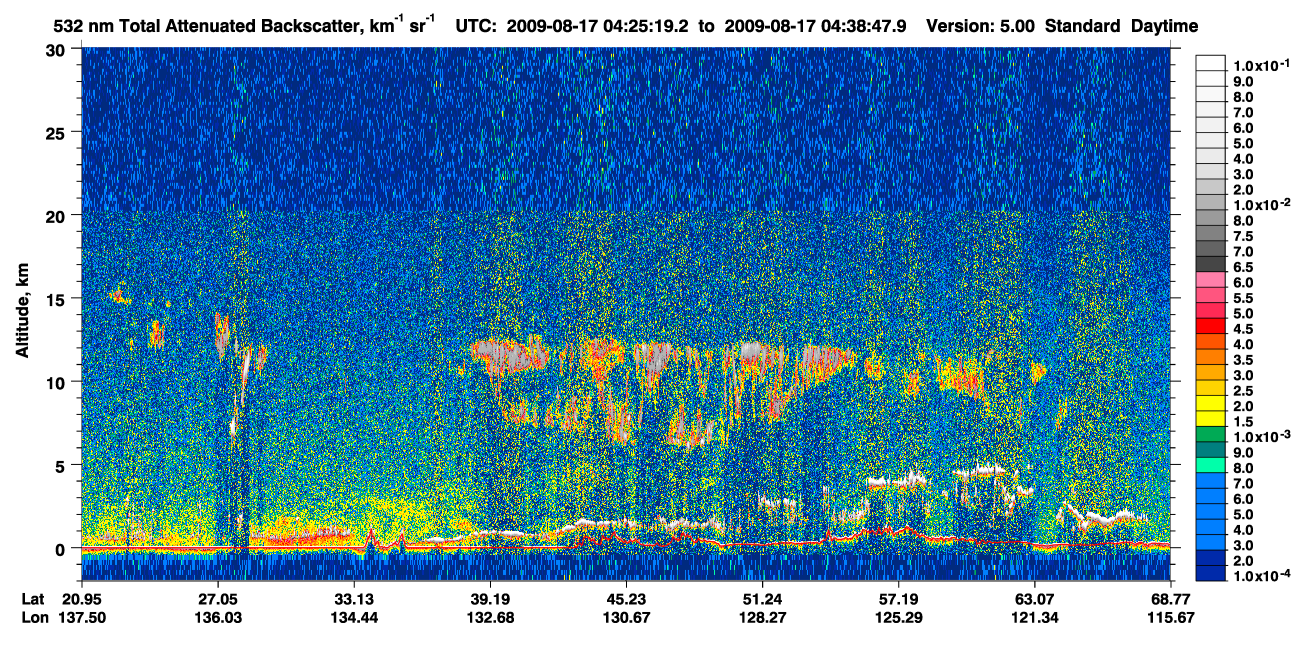Click colorbar label 2.5
1300x667 pixels.
1244,391
